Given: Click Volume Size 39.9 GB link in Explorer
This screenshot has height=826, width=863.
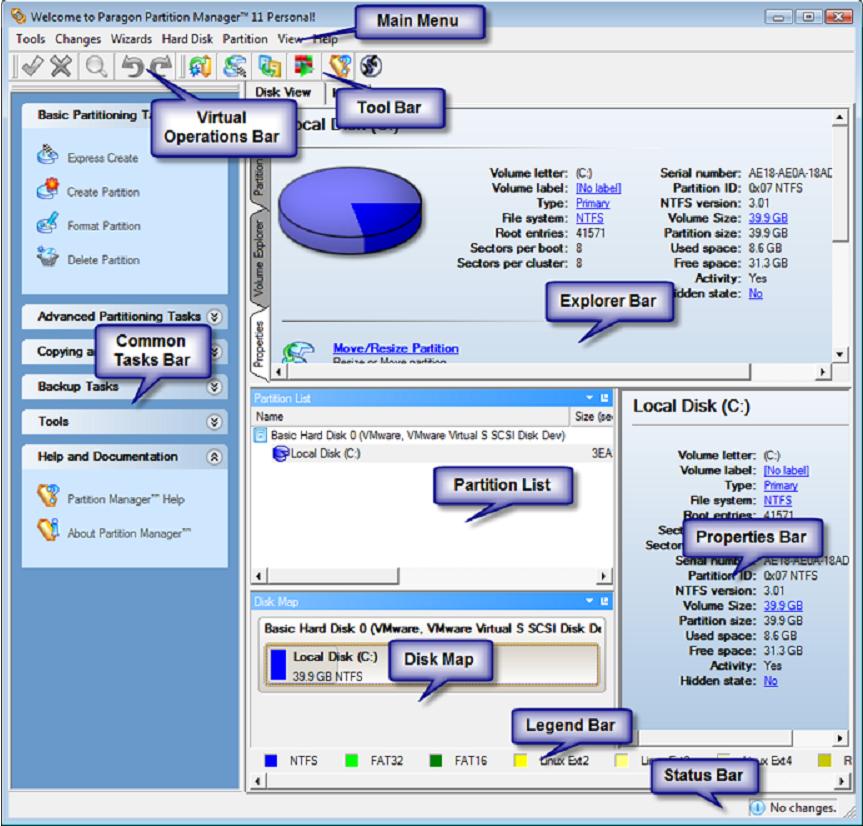Looking at the screenshot, I should pos(768,218).
